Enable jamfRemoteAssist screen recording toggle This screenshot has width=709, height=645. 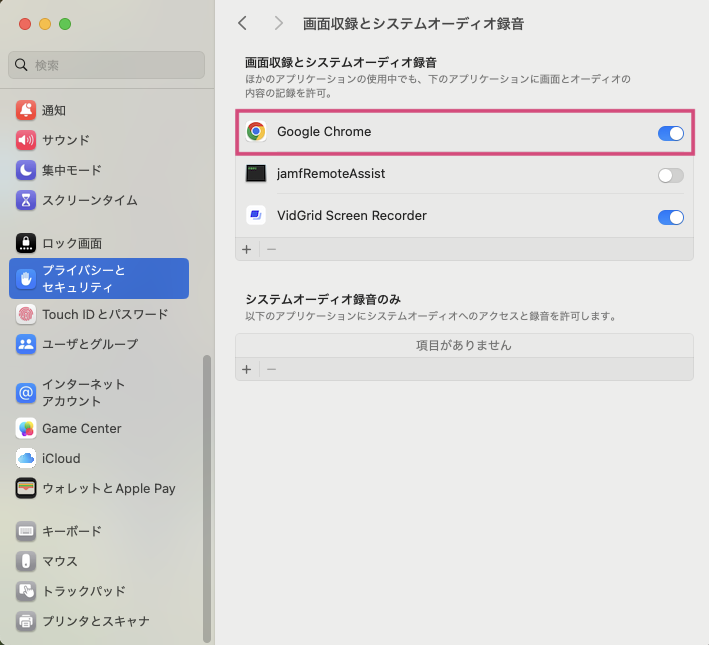tap(670, 175)
